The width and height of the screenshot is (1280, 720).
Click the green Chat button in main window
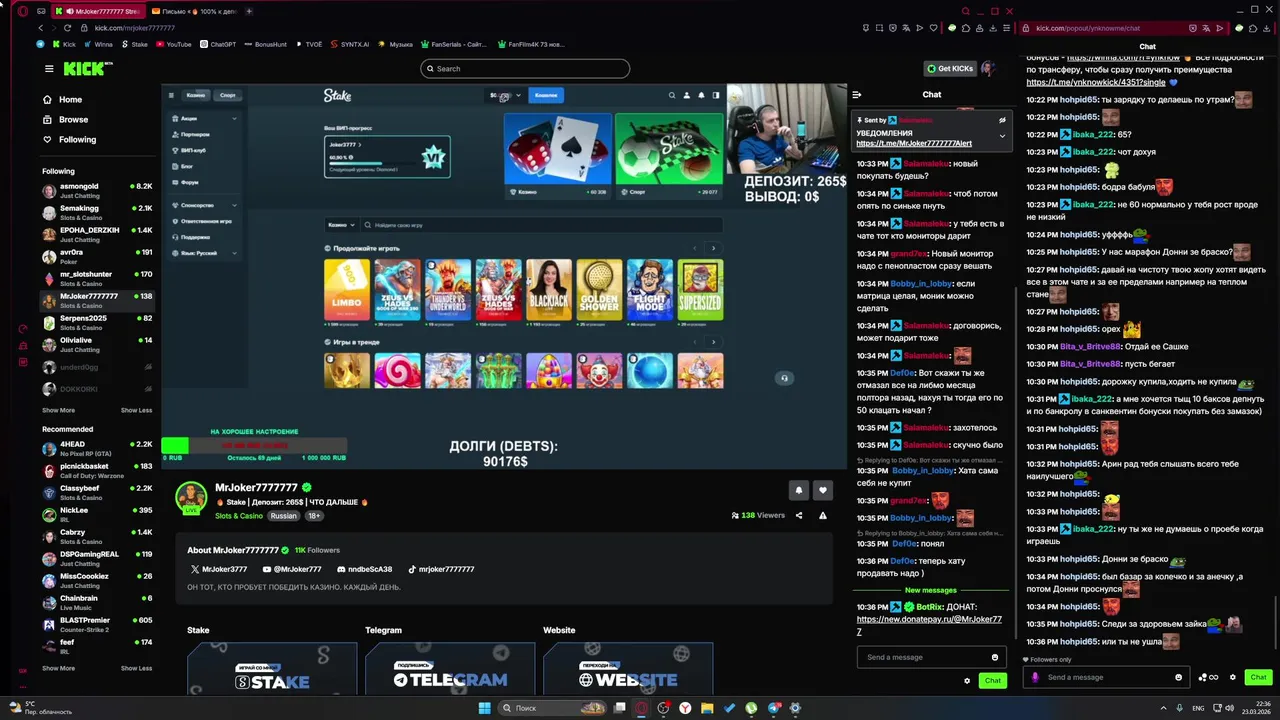[x=992, y=681]
